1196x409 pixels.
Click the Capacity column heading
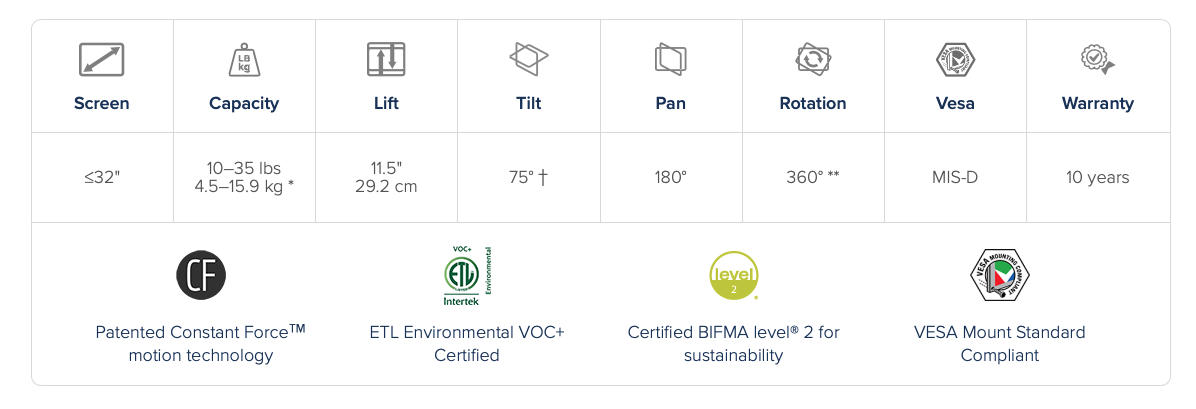[244, 103]
